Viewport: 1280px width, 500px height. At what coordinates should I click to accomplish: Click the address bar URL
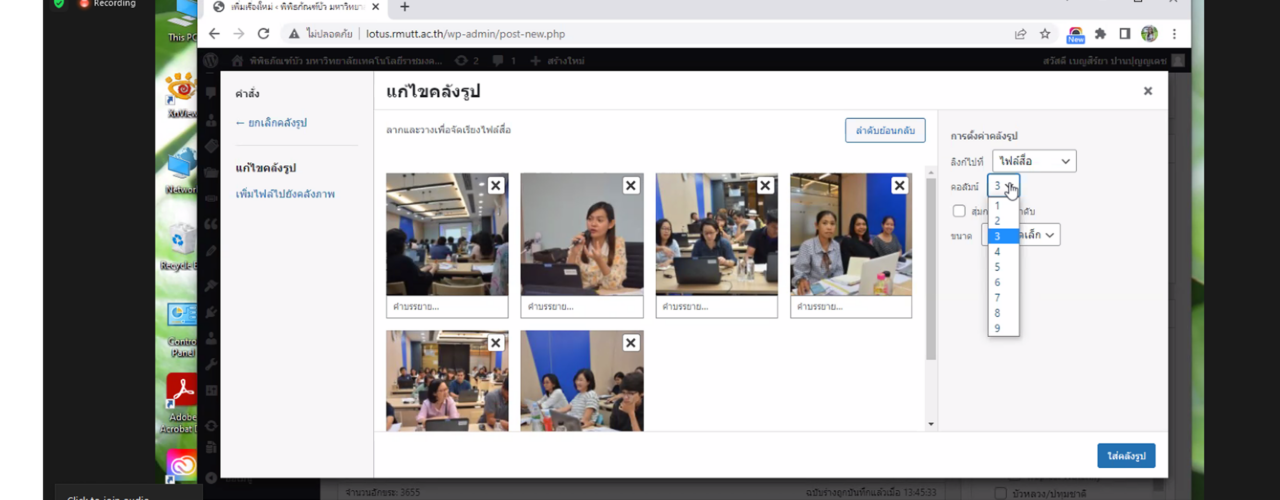pyautogui.click(x=465, y=33)
